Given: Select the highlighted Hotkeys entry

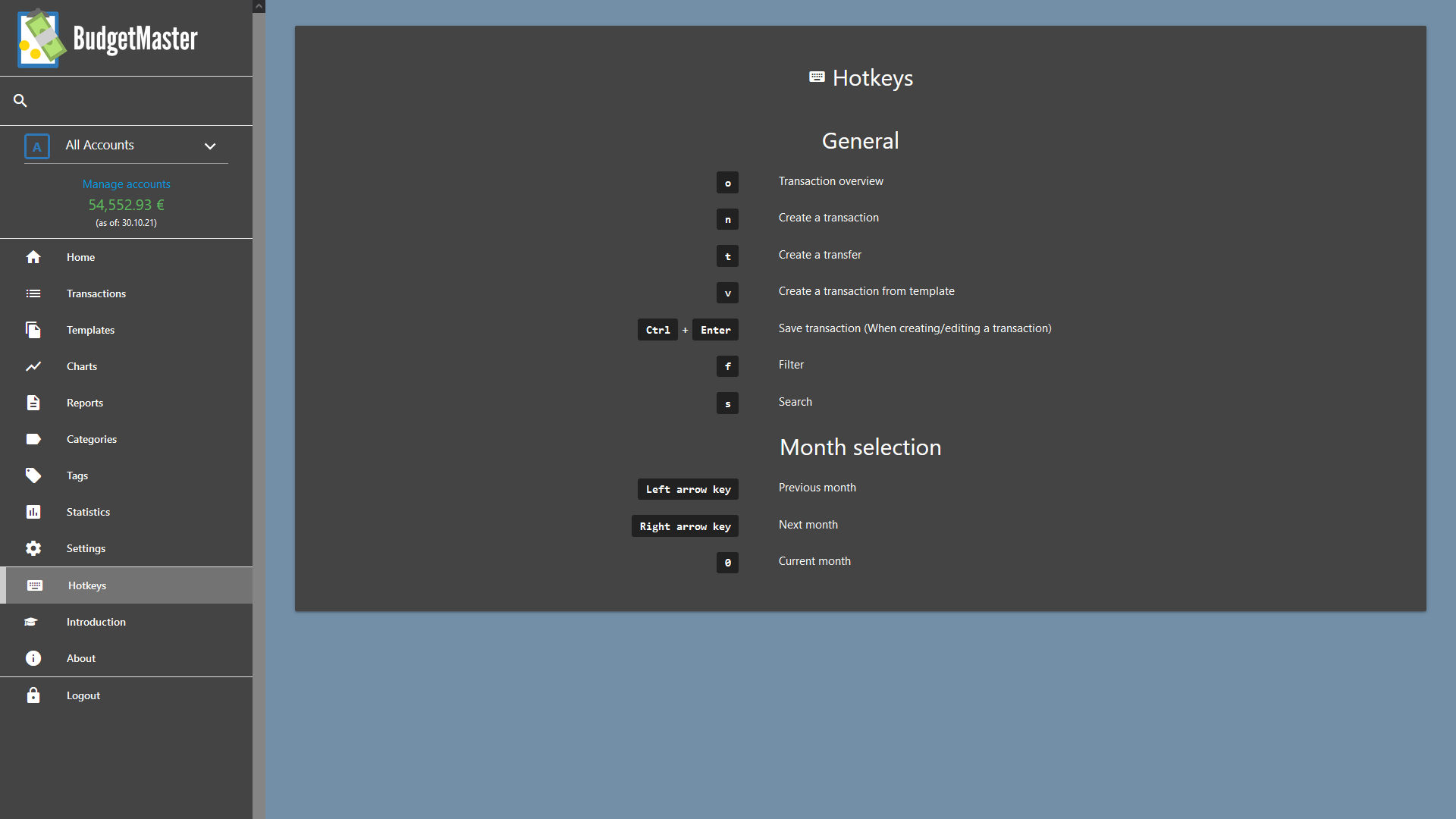Looking at the screenshot, I should click(126, 585).
